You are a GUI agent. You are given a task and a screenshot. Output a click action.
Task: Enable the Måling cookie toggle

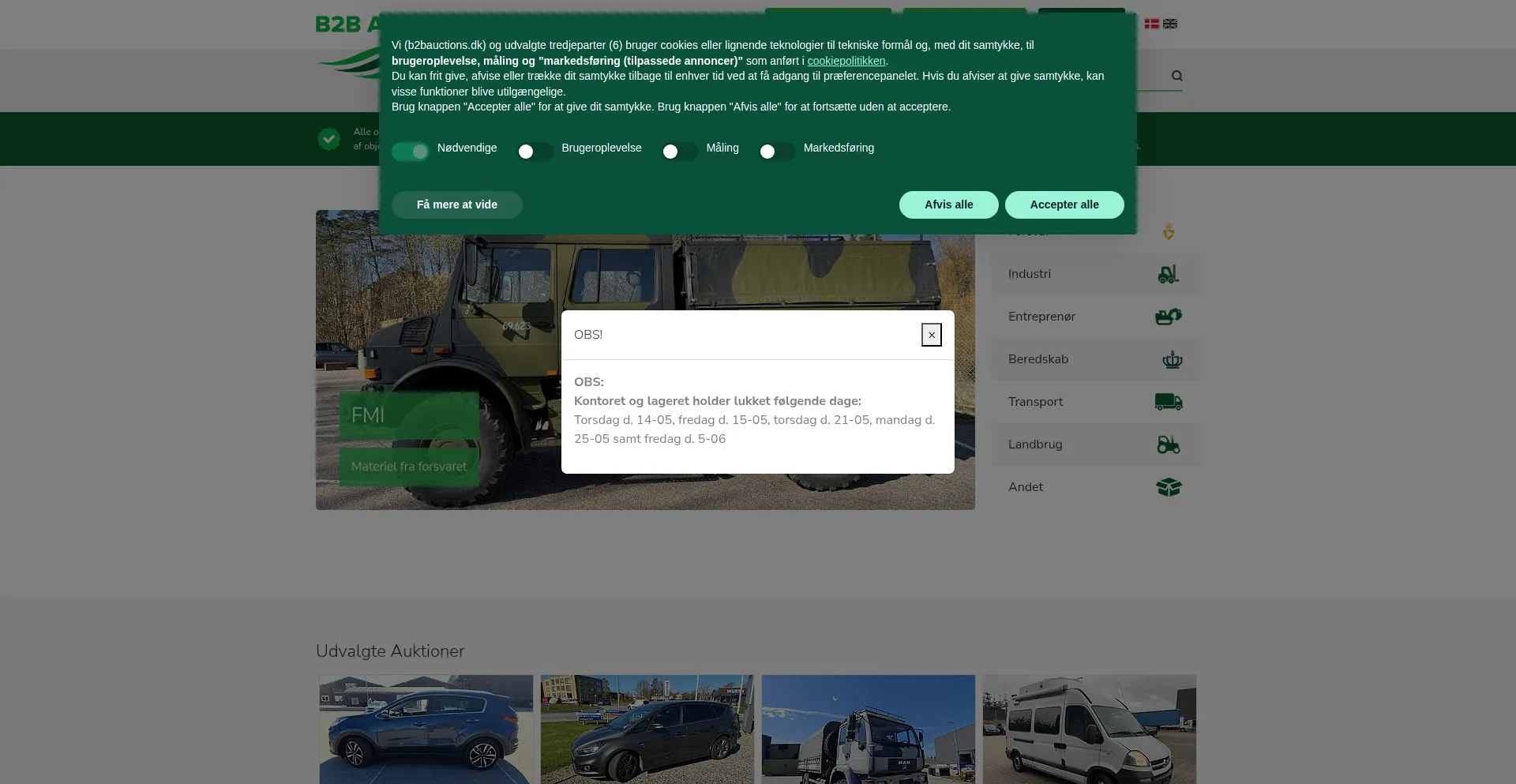[680, 152]
